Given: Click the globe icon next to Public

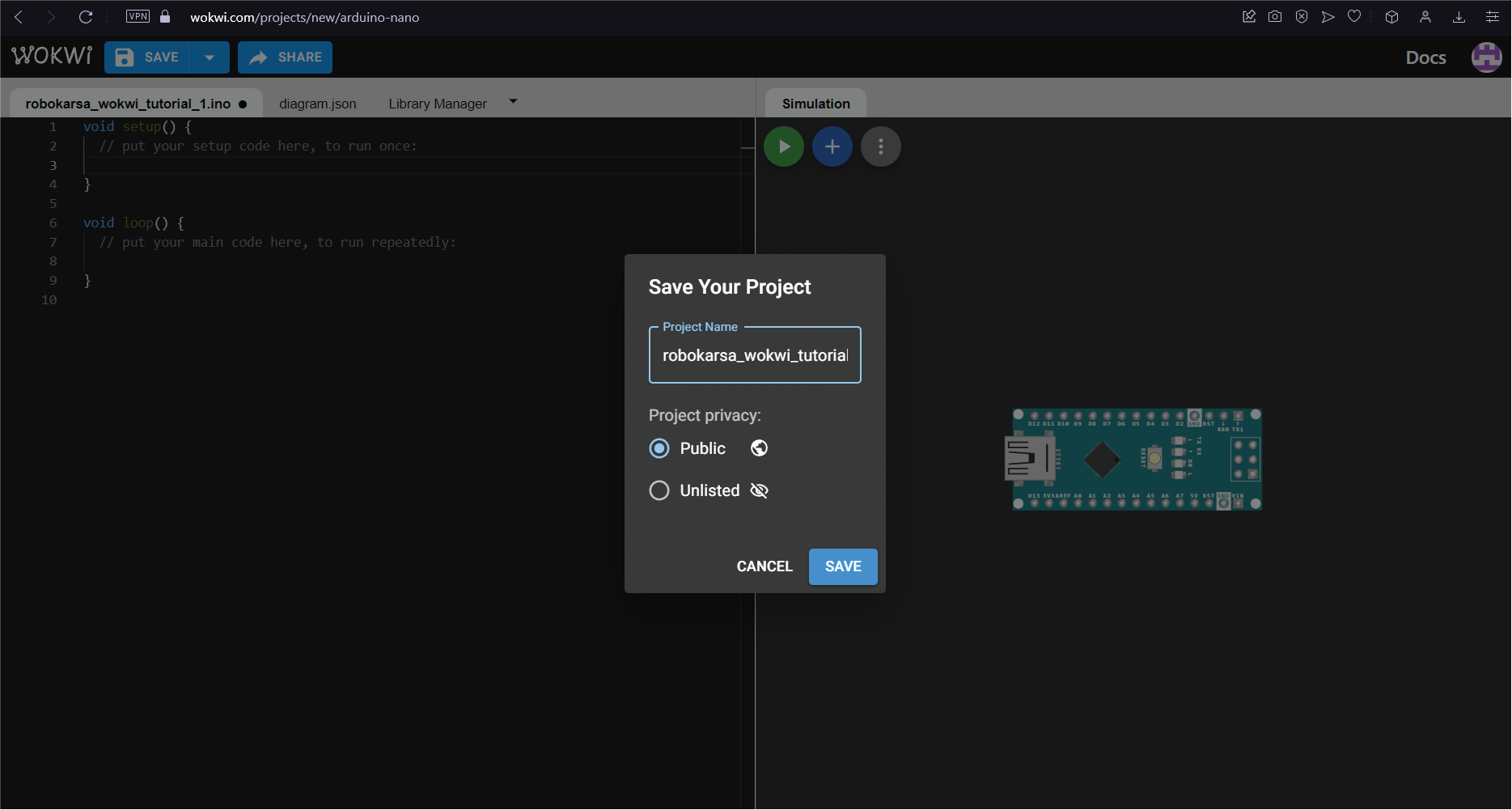Looking at the screenshot, I should (759, 448).
